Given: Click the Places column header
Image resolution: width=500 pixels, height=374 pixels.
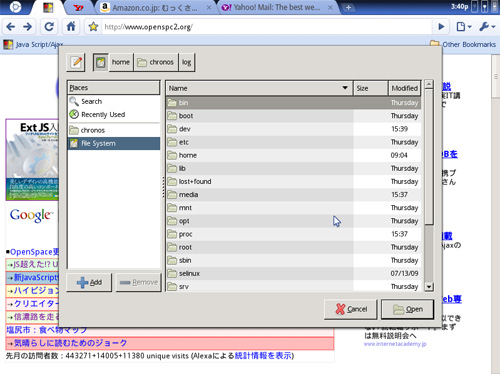Looking at the screenshot, I should [114, 88].
